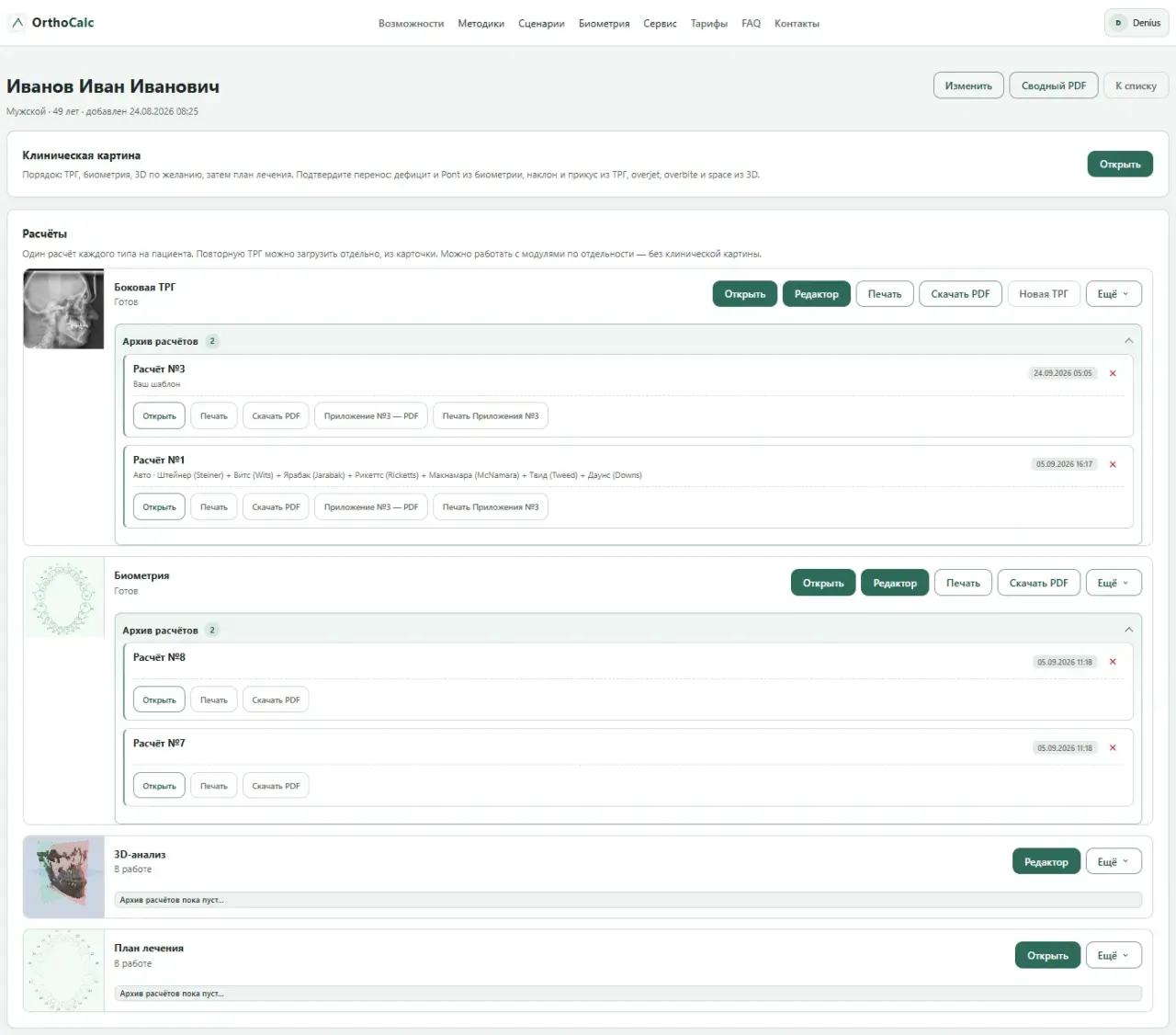Open Ещё dropdown in Биометрия row
The image size is (1176, 1035).
coord(1114,583)
